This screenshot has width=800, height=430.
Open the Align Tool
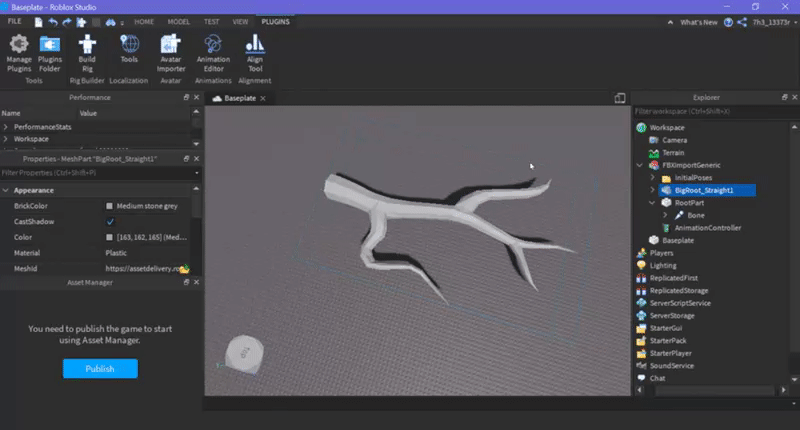tap(255, 53)
